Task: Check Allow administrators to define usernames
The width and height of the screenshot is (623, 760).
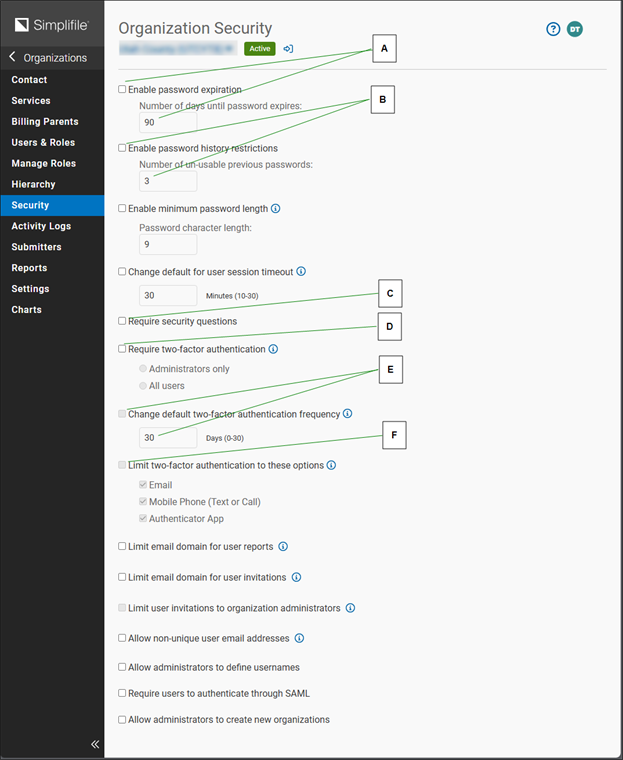Action: [122, 667]
